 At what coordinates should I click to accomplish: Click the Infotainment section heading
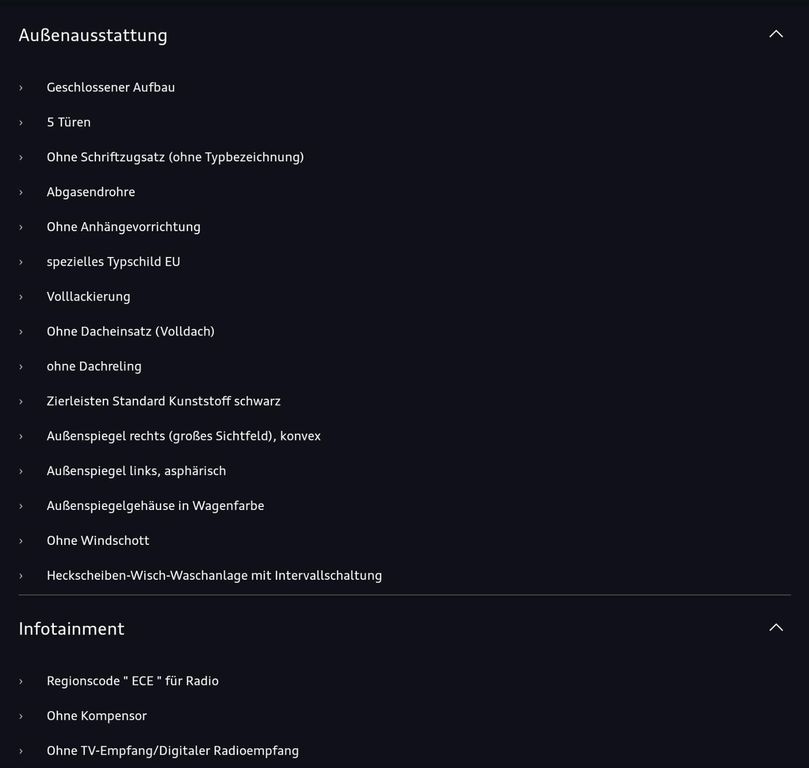tap(71, 629)
